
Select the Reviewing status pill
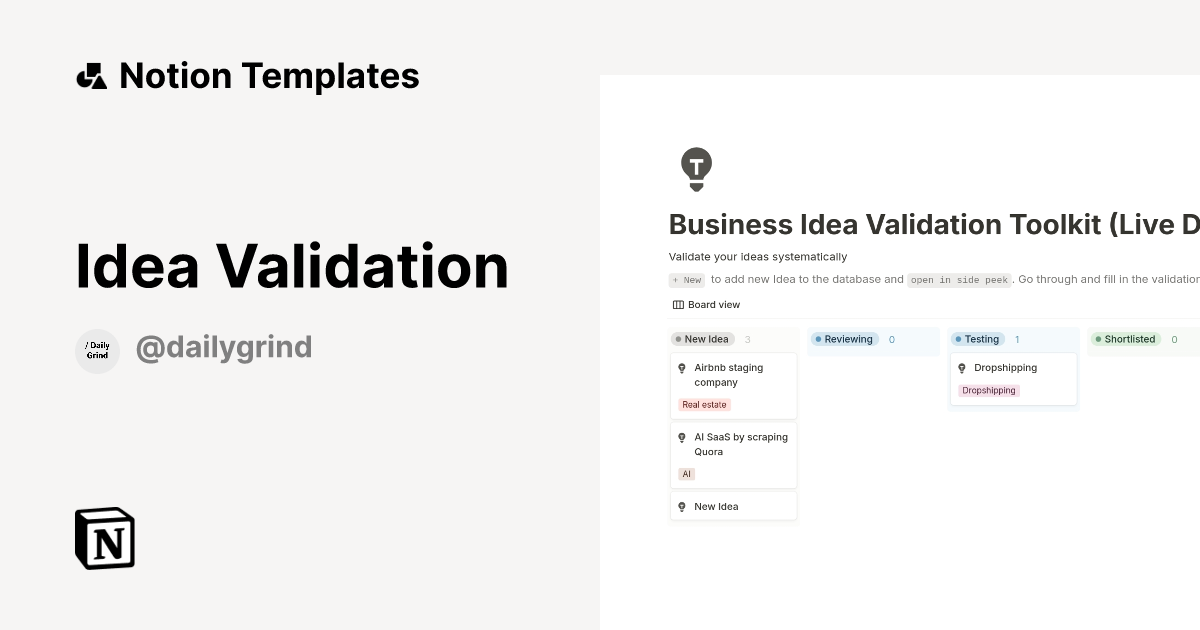tap(844, 339)
